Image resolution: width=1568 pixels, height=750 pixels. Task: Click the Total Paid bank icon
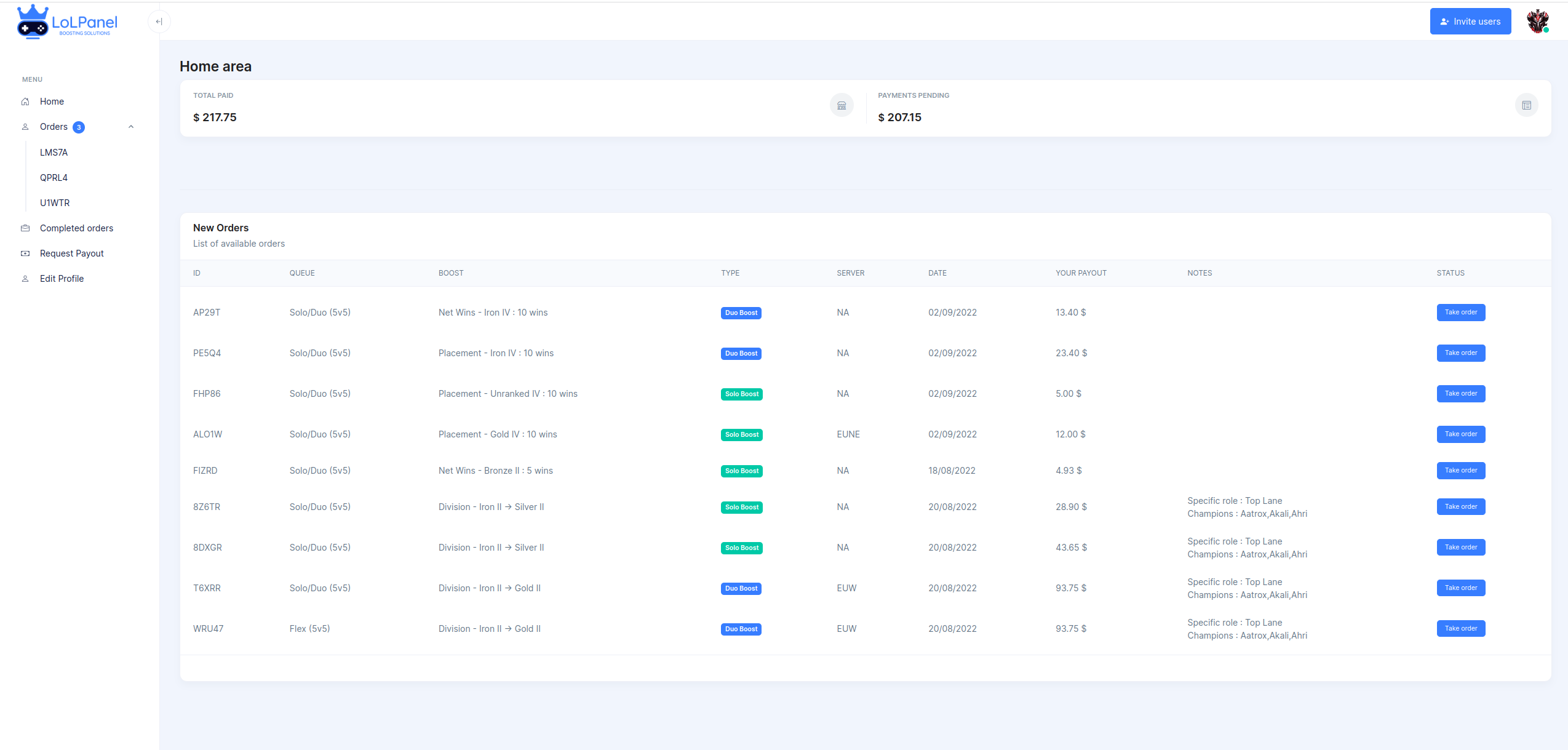click(x=842, y=105)
